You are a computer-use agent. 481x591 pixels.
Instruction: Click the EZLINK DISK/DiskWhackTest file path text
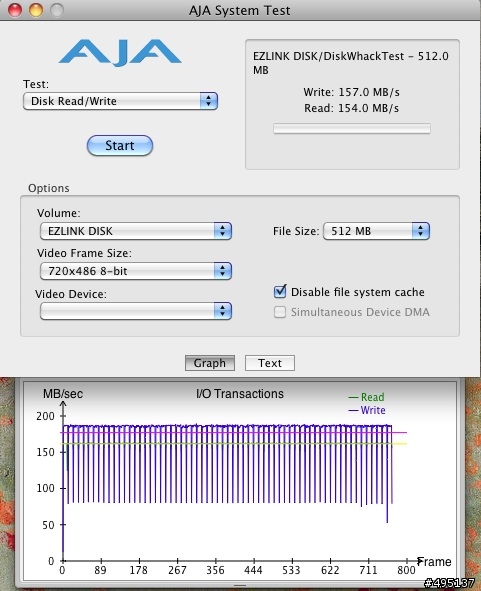(x=351, y=63)
